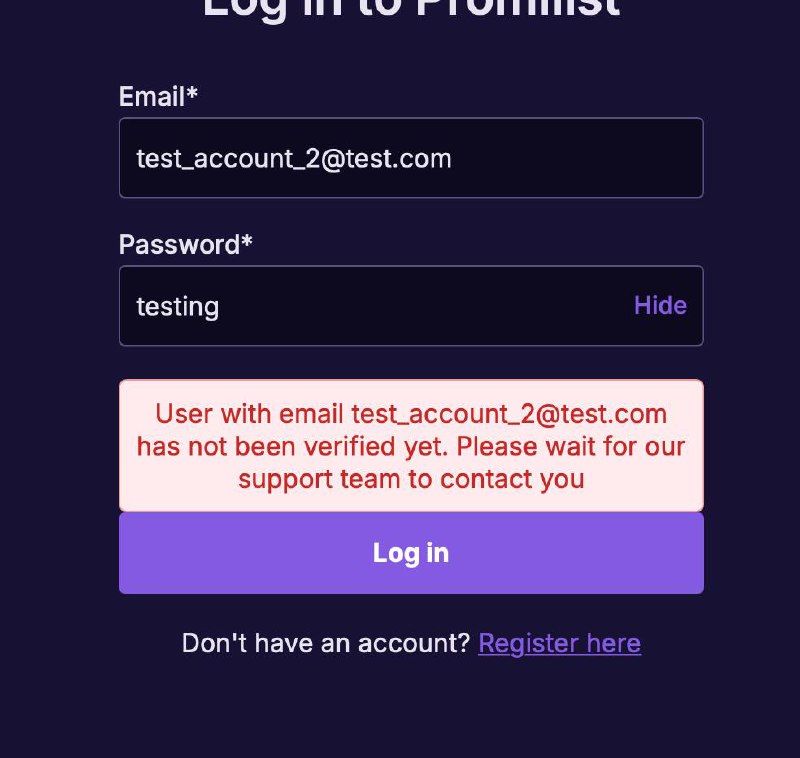Open the Register here link
The width and height of the screenshot is (800, 758).
(559, 643)
